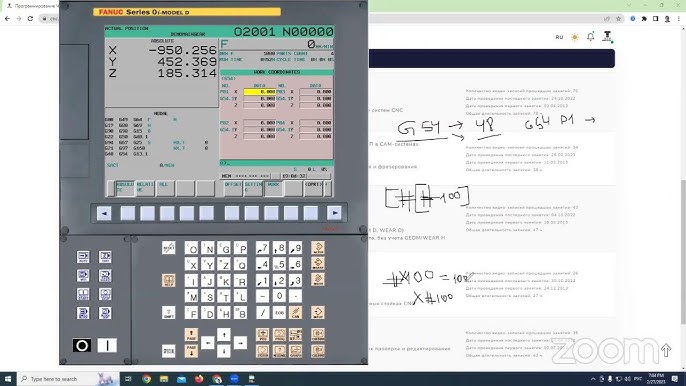Click the highlighted yellow X data field
The width and height of the screenshot is (686, 386).
259,92
